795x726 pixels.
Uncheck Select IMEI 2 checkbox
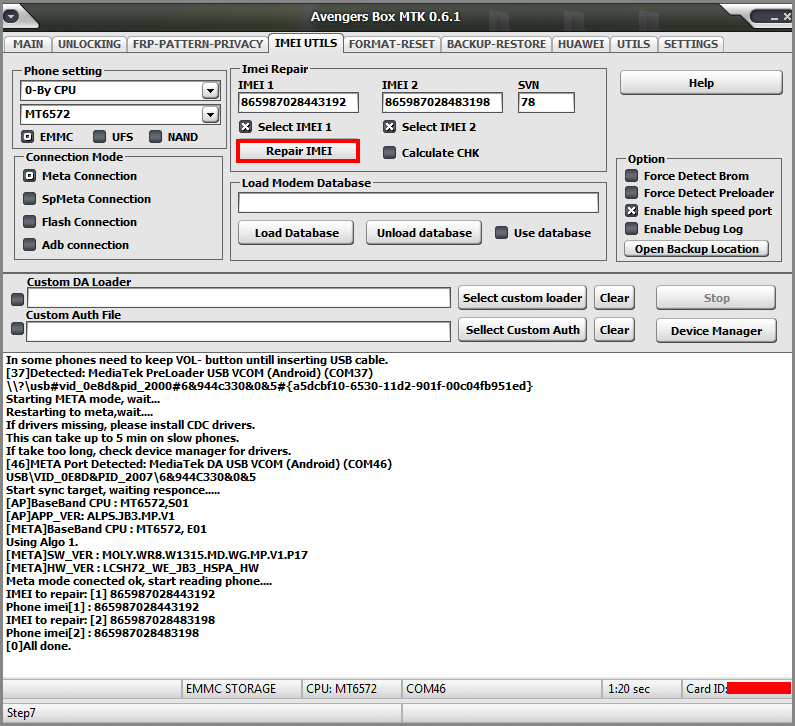(x=389, y=127)
